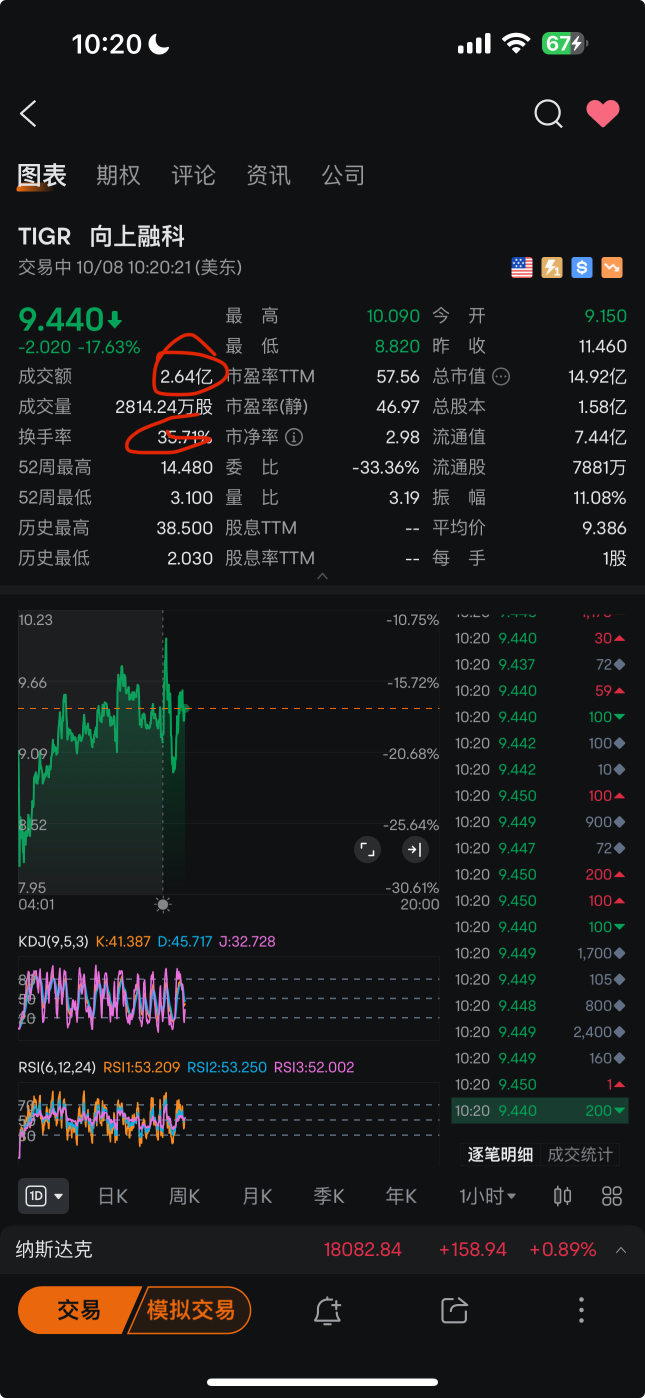Screen dimensions: 645x1398
Task: Tap the trade row with volume 1,700
Action: pos(541,953)
